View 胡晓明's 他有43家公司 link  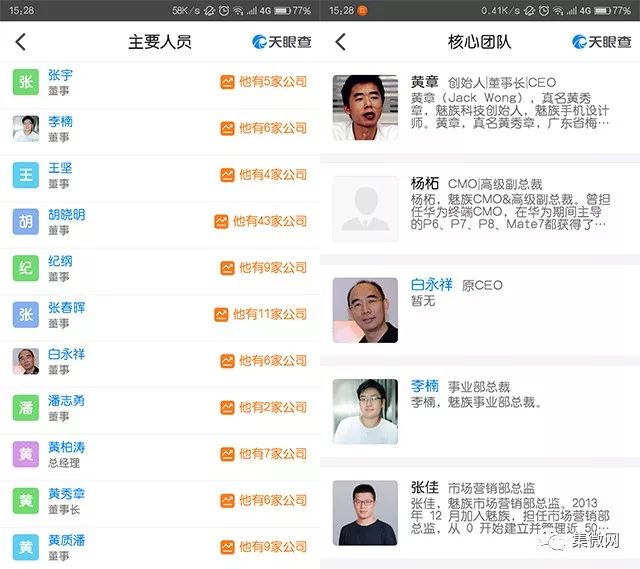coord(260,222)
